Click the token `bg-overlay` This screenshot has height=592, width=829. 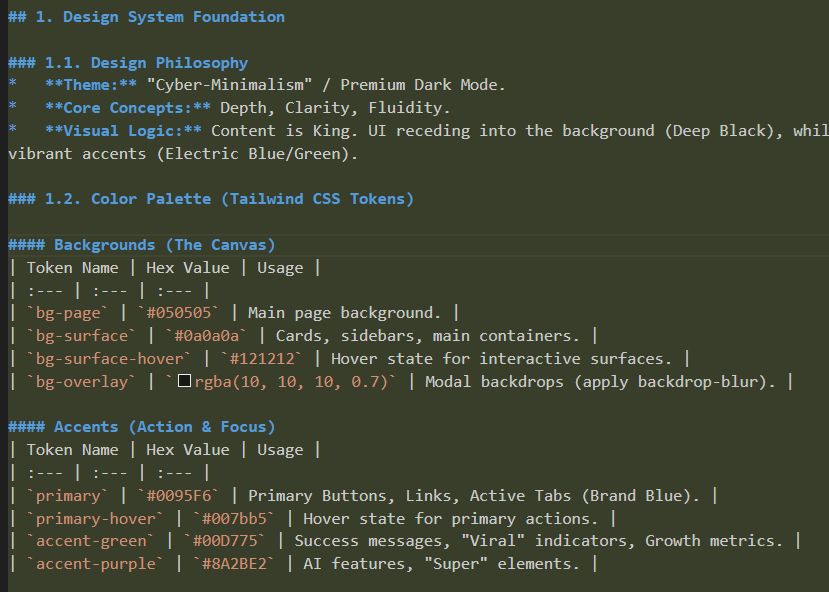(81, 382)
